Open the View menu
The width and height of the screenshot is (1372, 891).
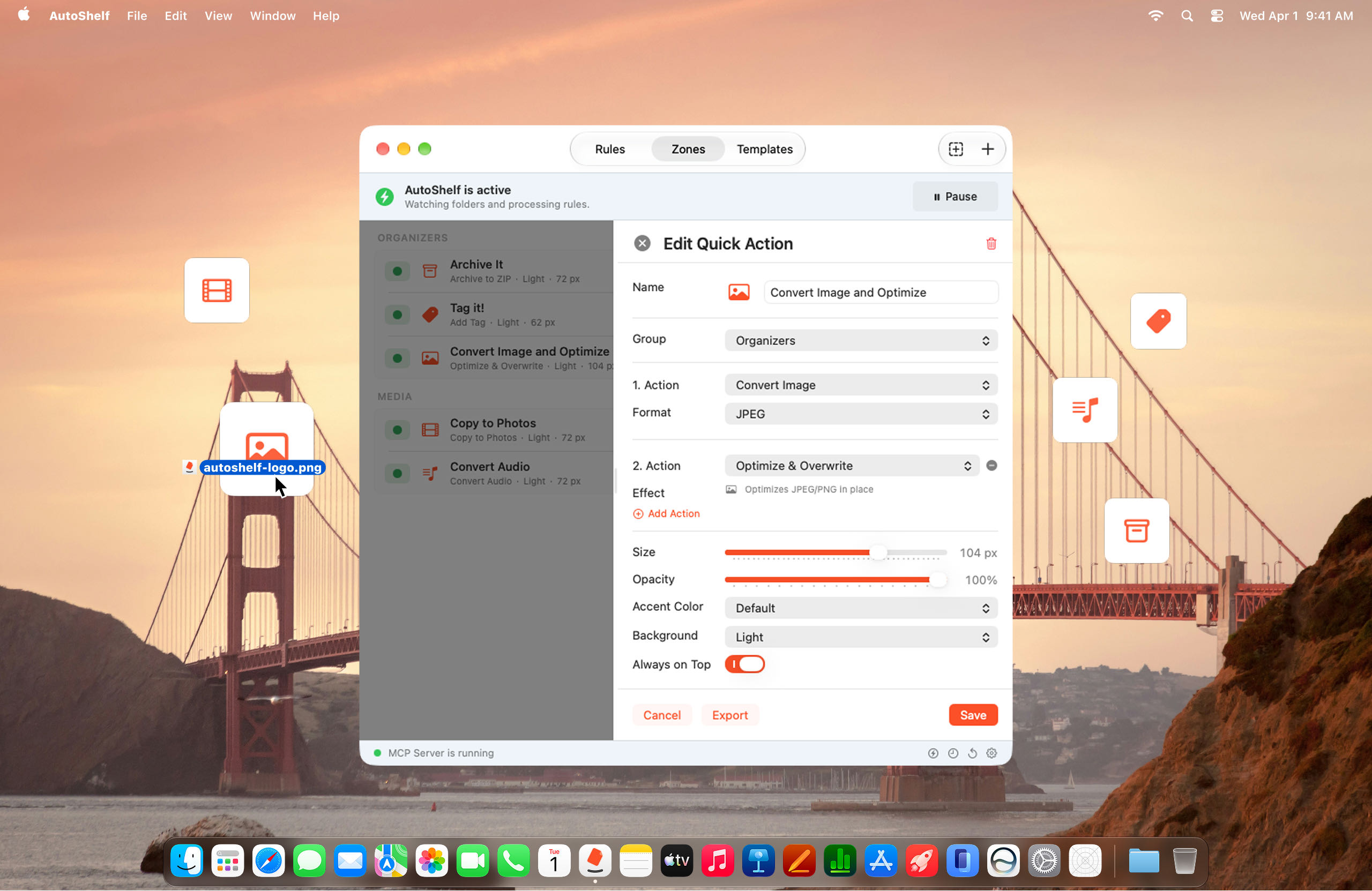tap(218, 16)
